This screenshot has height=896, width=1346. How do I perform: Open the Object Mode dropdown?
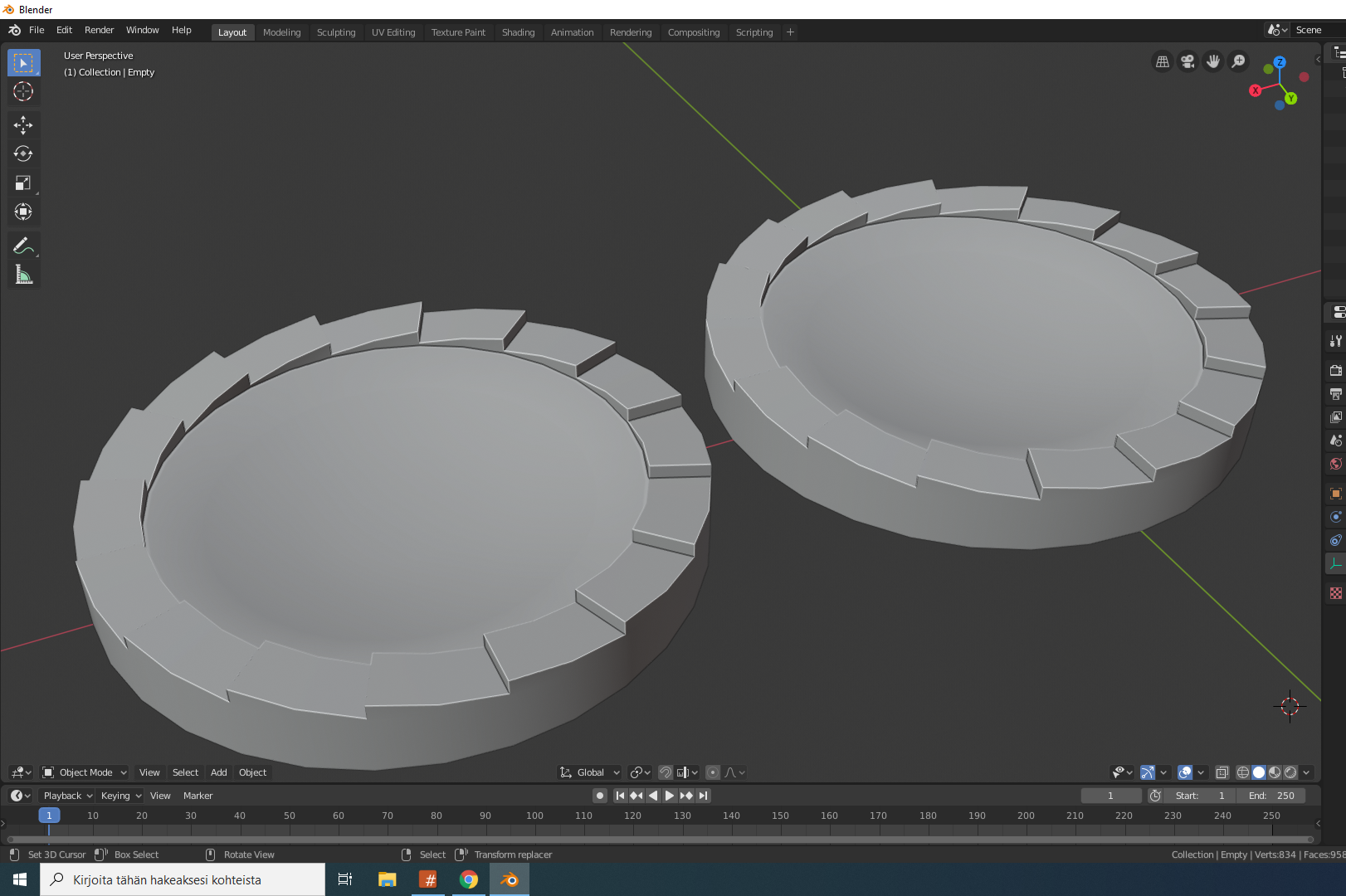pos(85,772)
